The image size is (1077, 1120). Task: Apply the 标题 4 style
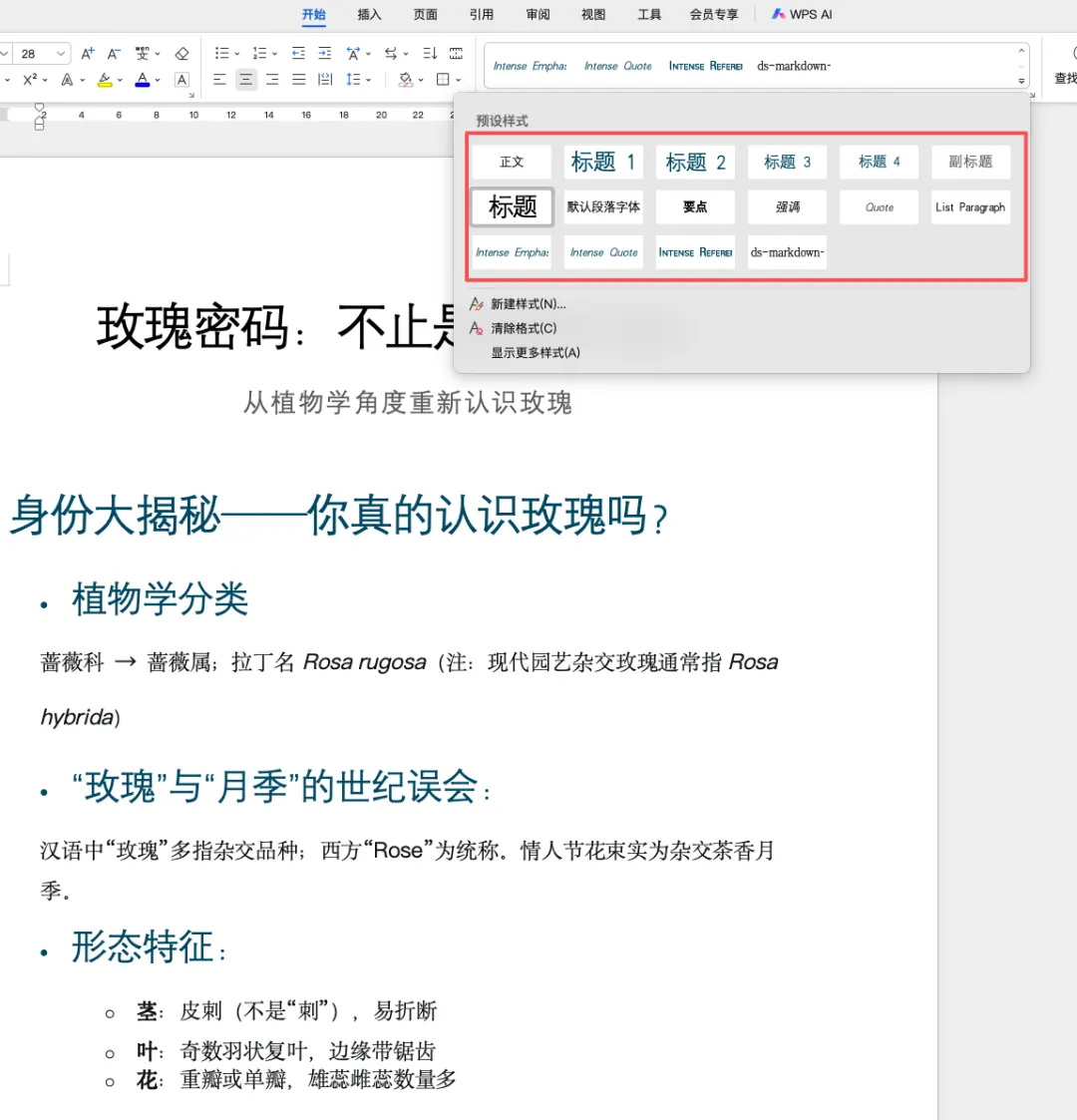point(879,163)
